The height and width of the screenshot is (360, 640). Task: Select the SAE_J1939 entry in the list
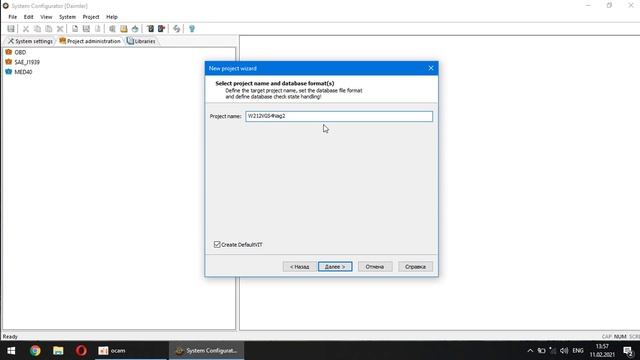point(27,62)
